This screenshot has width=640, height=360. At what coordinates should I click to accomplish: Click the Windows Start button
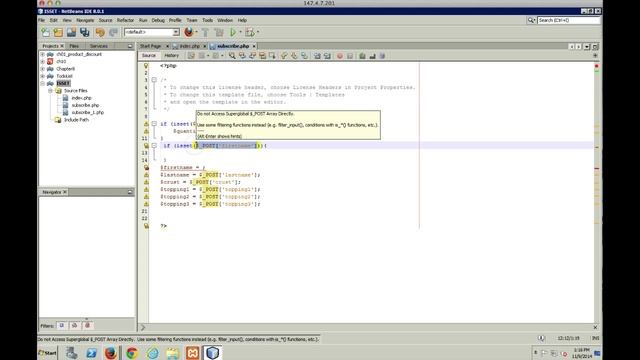tap(48, 353)
